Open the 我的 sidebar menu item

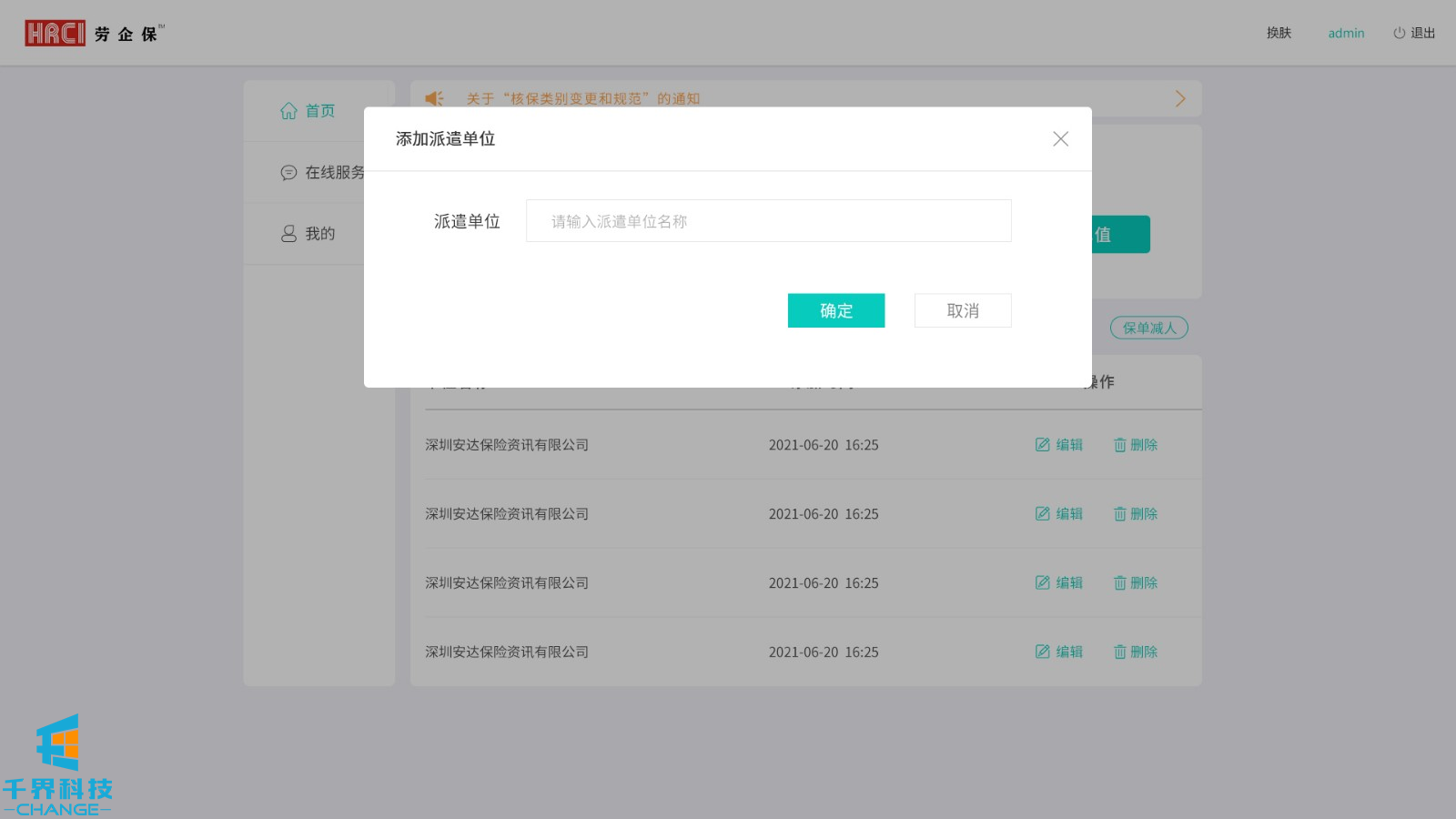[318, 234]
